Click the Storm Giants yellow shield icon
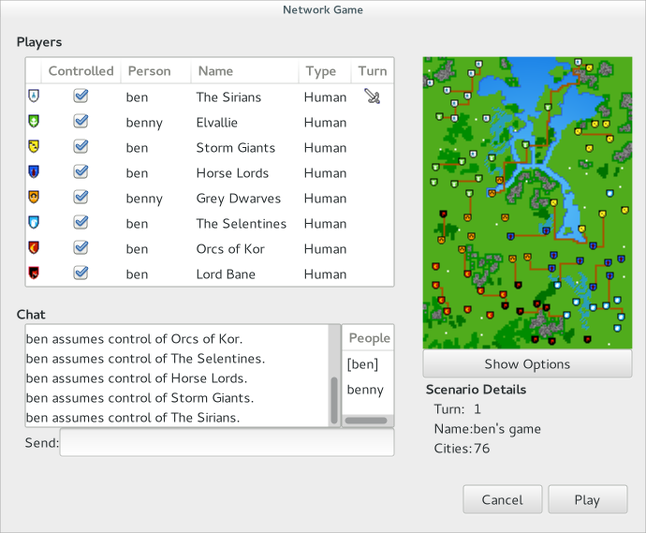646x533 pixels. coord(33,147)
